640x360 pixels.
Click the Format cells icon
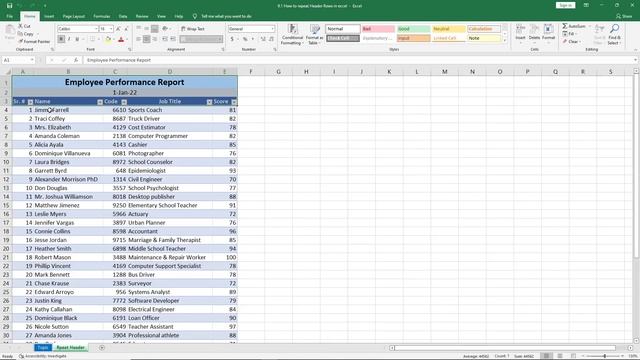point(548,32)
